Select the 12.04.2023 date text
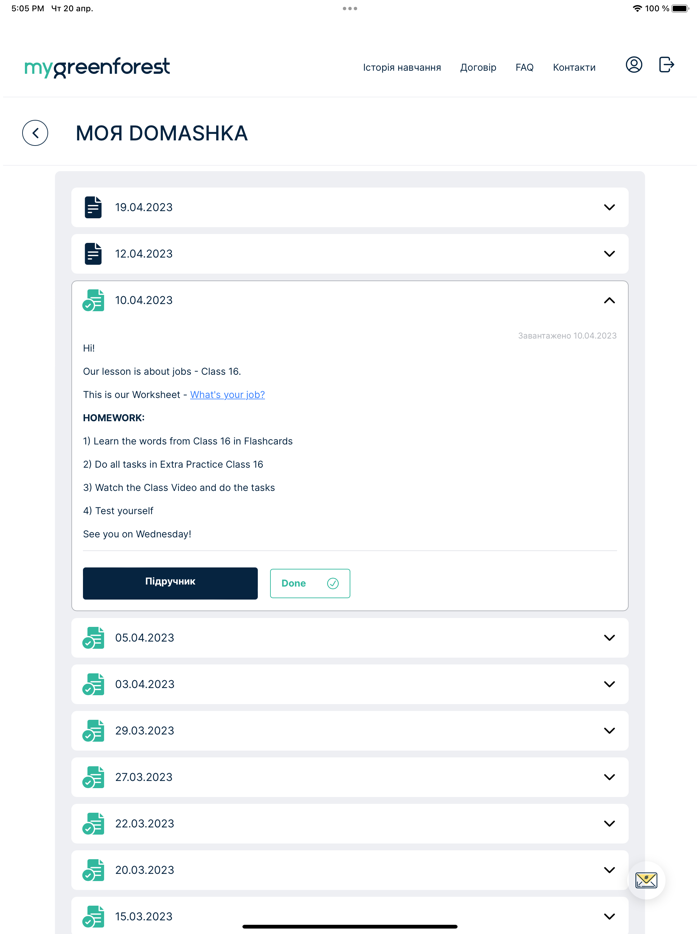The width and height of the screenshot is (700, 934). 144,254
